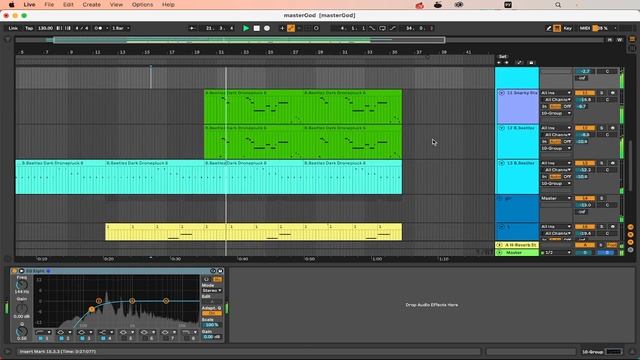This screenshot has width=640, height=360.
Task: Click the 10-Group selector in status bar
Action: click(593, 352)
